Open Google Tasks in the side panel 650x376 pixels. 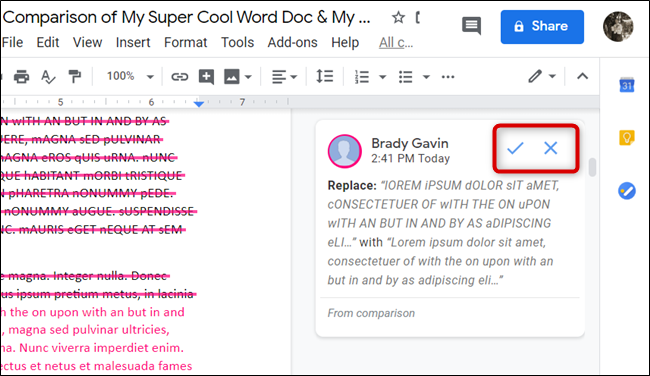coord(627,191)
